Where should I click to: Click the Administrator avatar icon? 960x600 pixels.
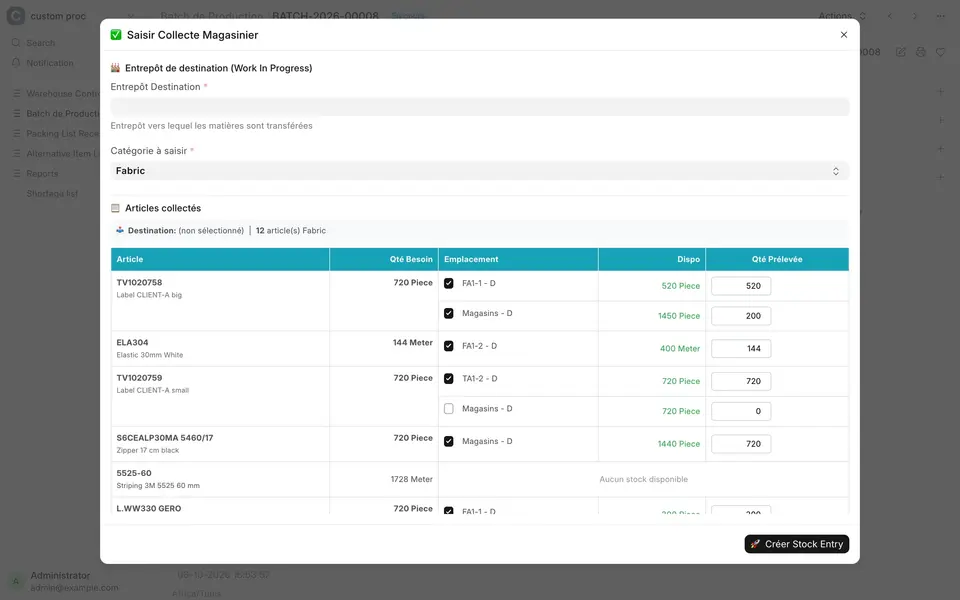click(x=16, y=581)
